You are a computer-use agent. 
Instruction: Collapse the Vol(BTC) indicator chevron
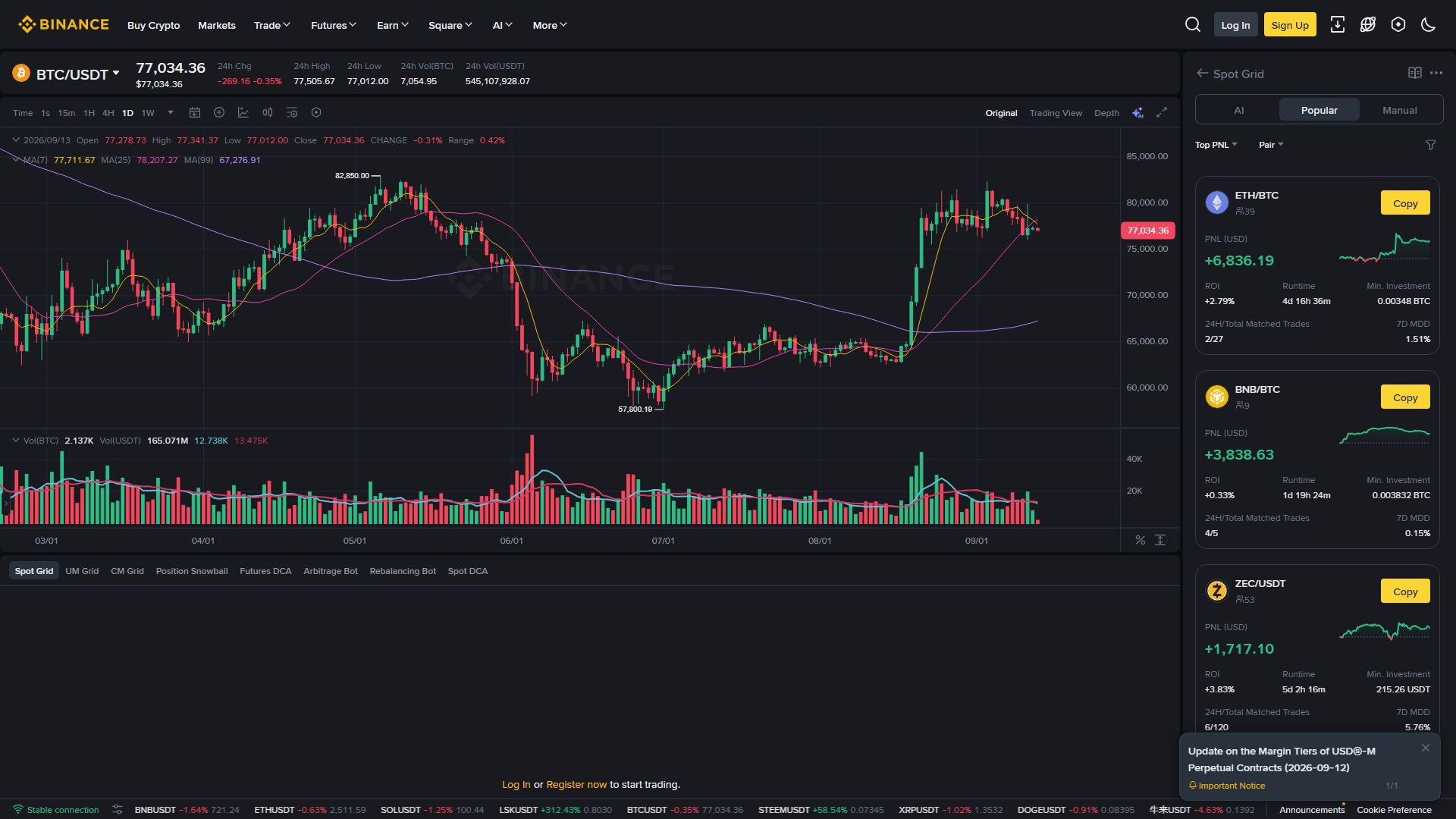[15, 441]
